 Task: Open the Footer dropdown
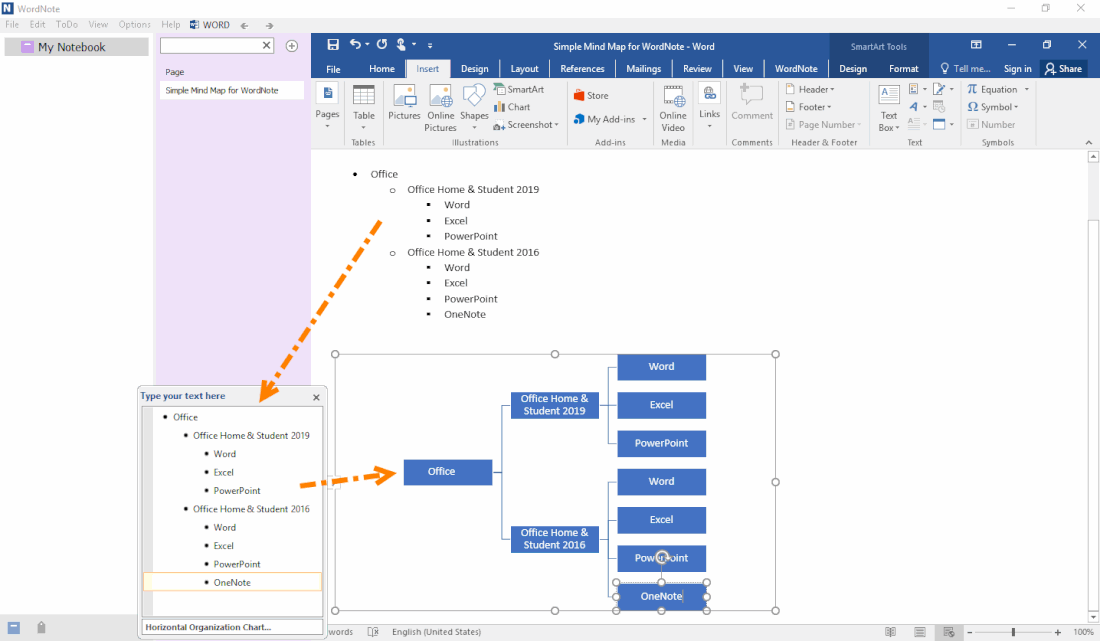[808, 107]
